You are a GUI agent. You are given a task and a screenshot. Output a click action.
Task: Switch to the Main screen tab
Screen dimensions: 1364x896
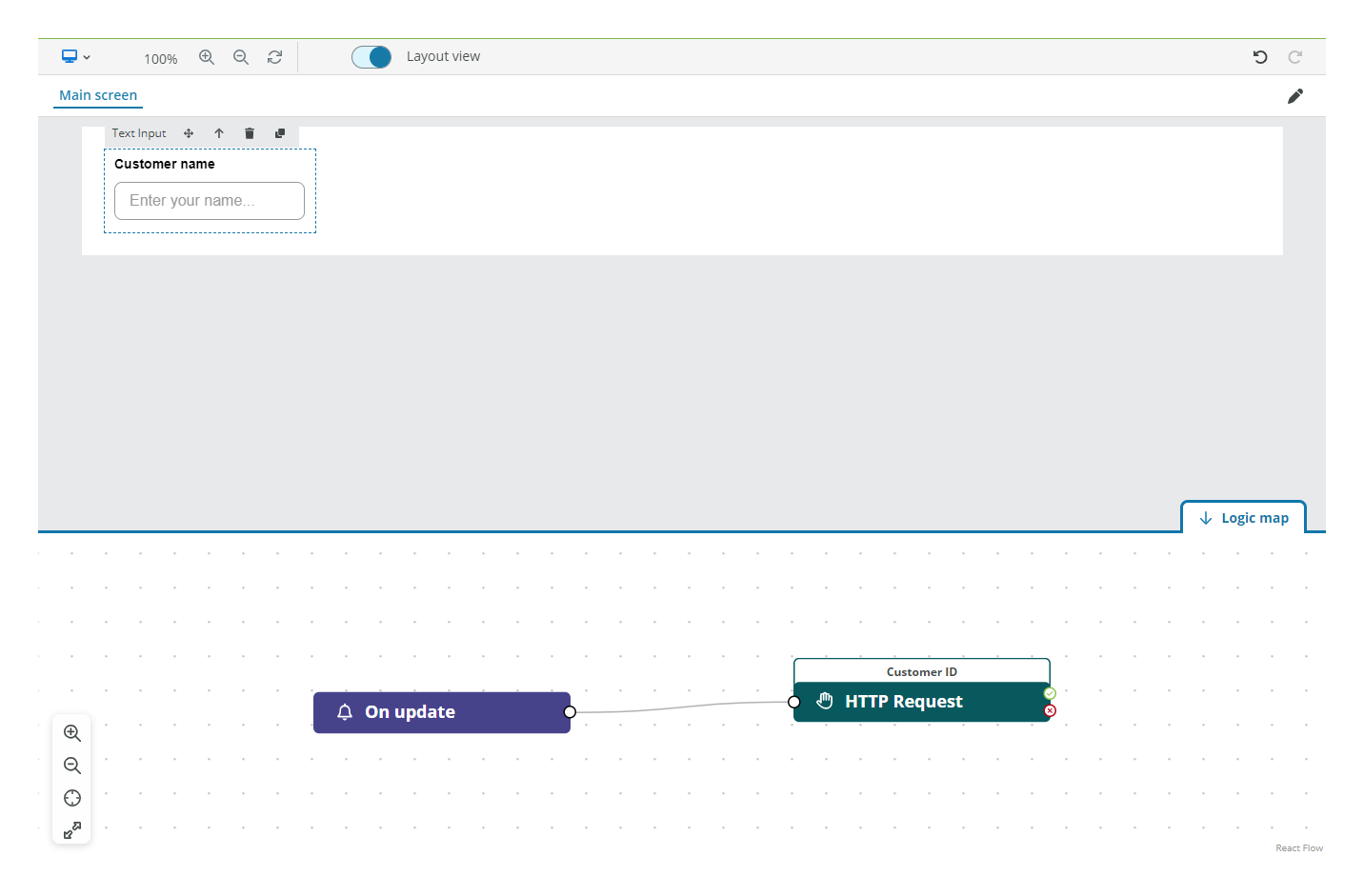97,95
